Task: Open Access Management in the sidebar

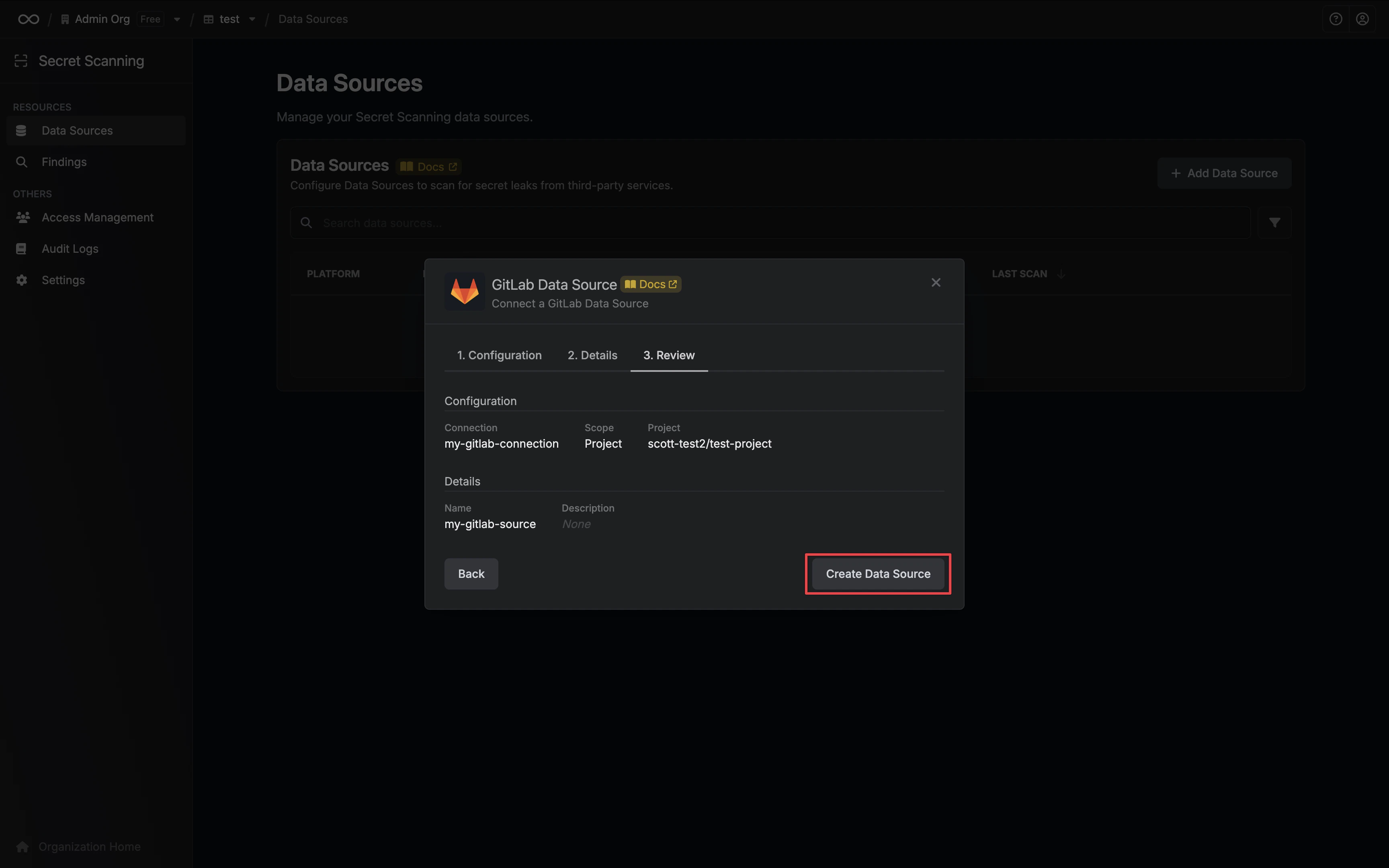Action: pyautogui.click(x=96, y=217)
